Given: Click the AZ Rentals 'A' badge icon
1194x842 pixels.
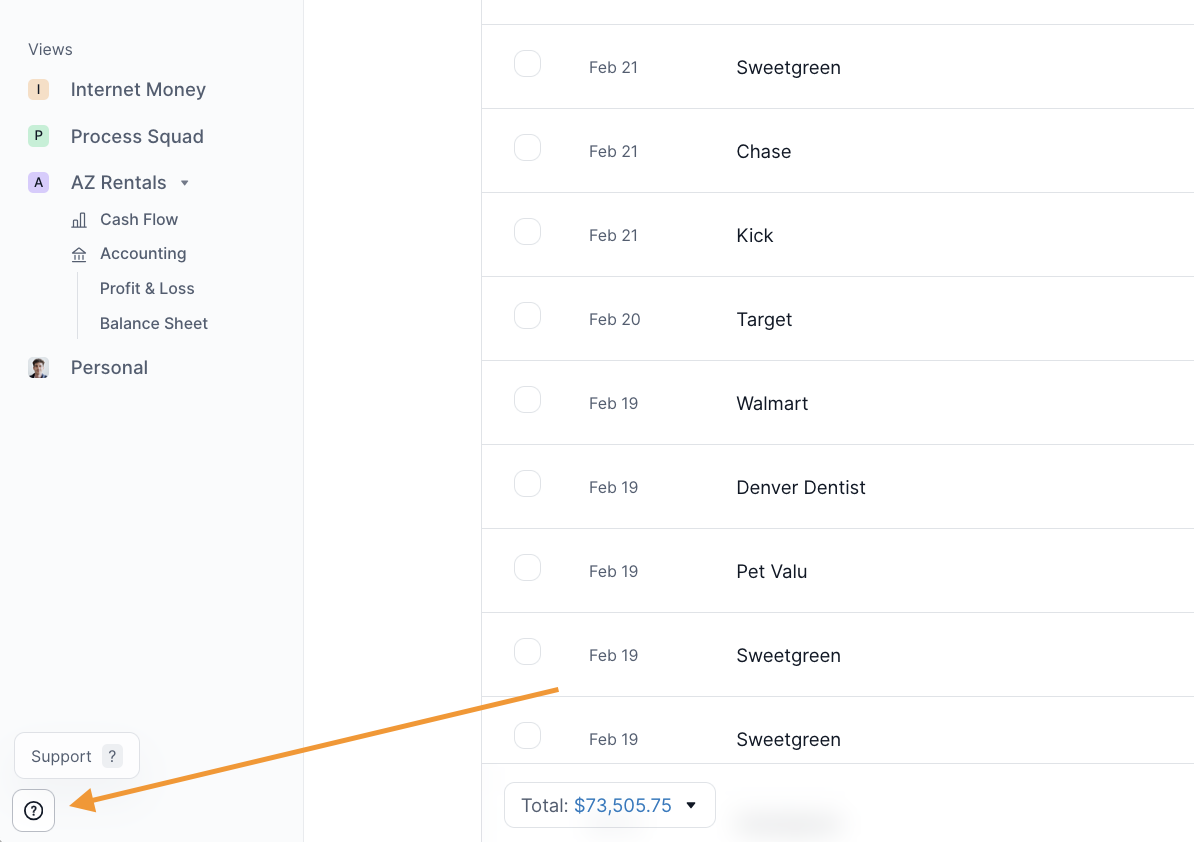Looking at the screenshot, I should [38, 183].
